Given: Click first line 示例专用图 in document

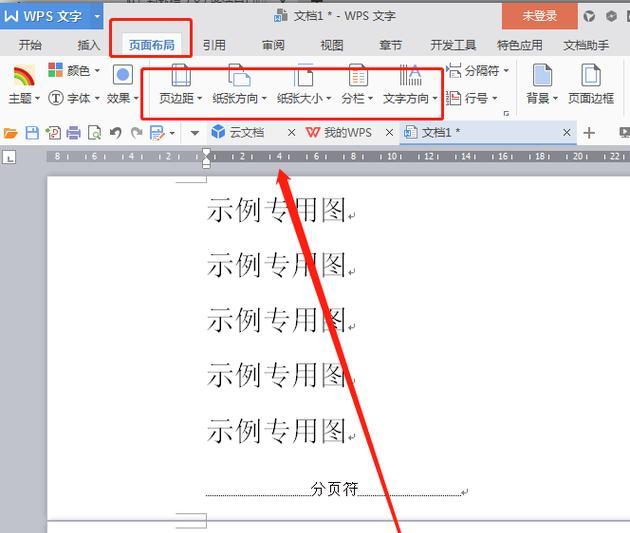Looking at the screenshot, I should point(276,210).
